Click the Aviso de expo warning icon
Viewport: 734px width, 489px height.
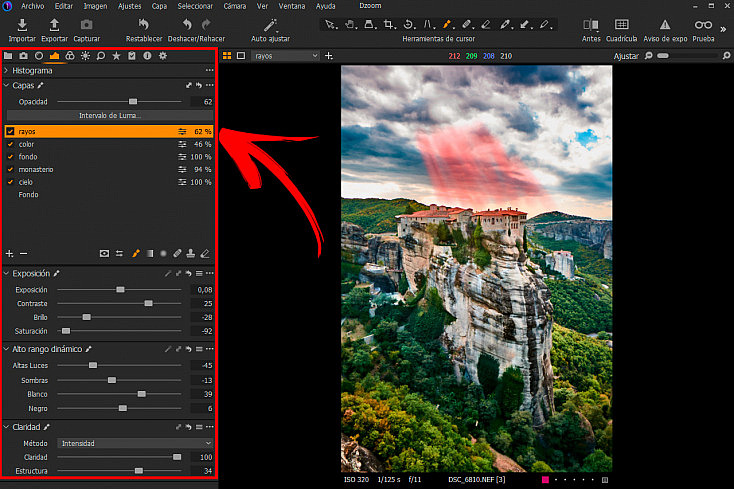tap(665, 24)
